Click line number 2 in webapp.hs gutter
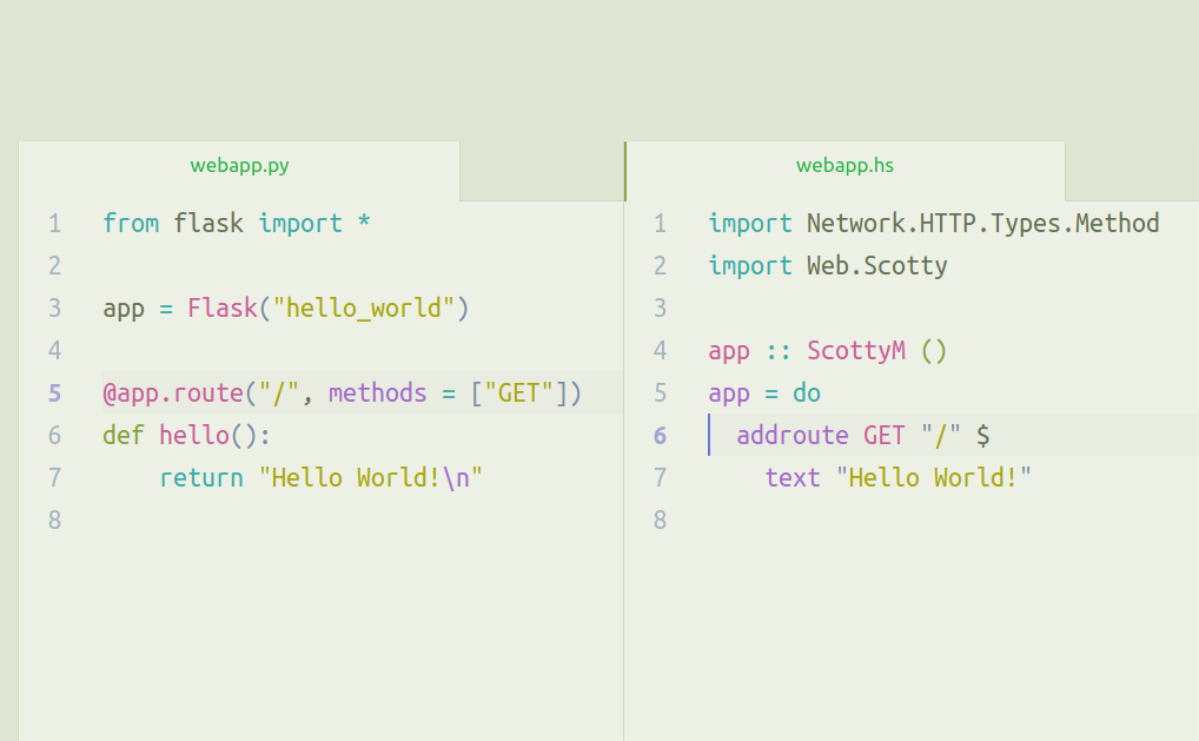 click(660, 266)
